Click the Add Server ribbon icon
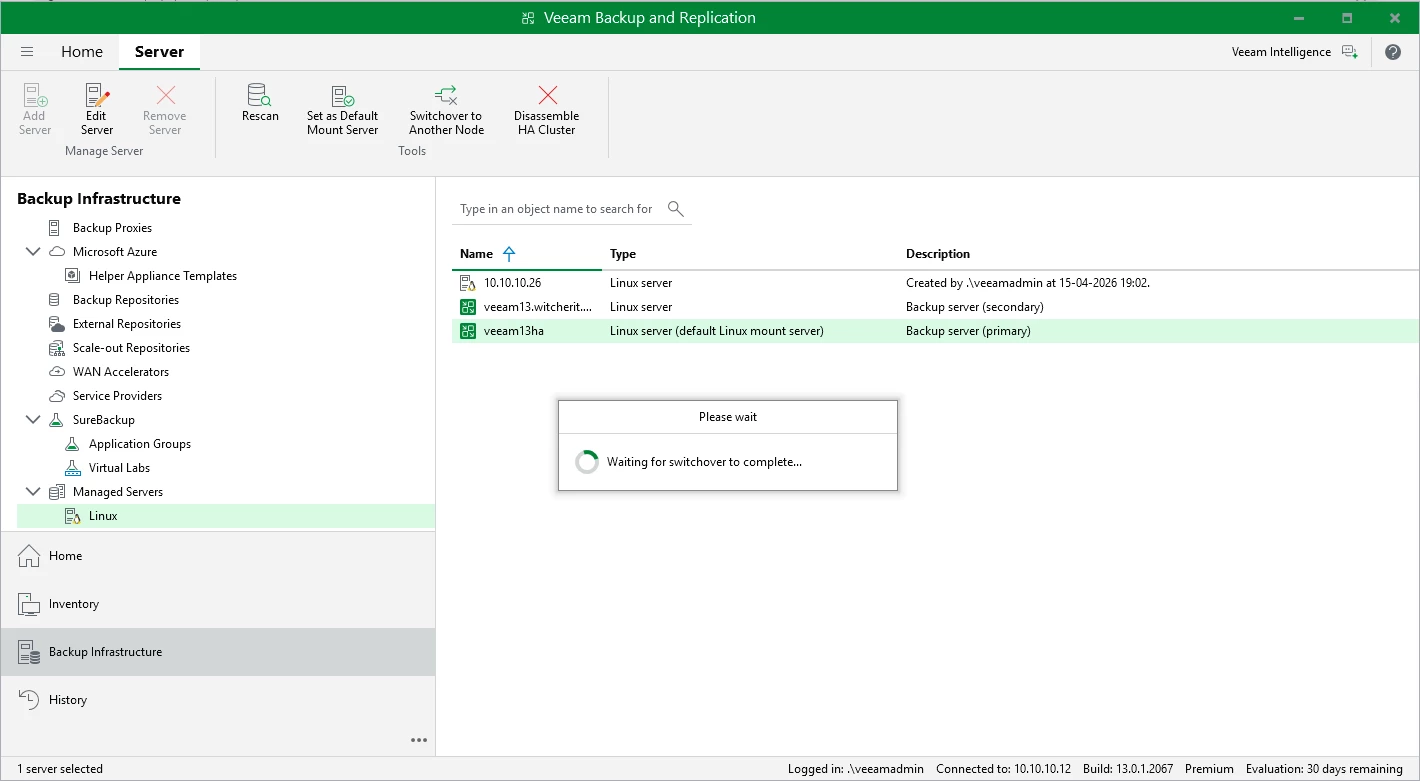 (x=35, y=96)
